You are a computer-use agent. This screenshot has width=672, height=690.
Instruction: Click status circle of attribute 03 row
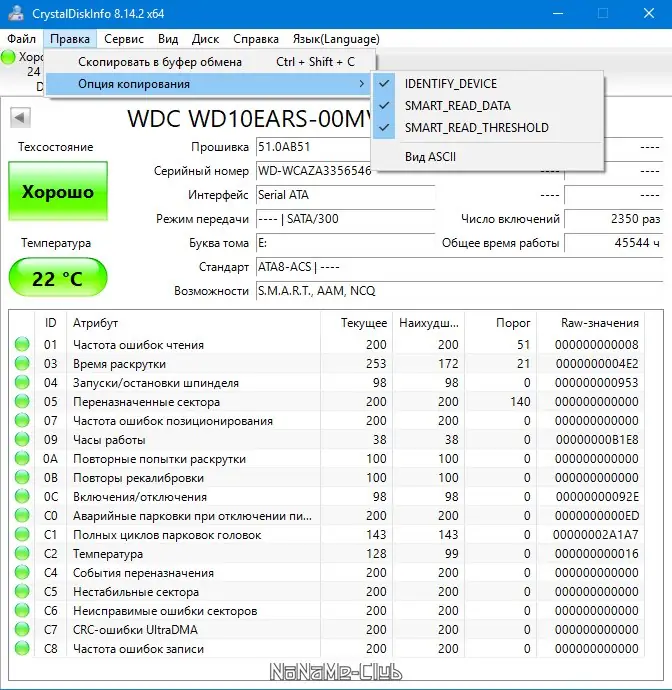coord(22,363)
